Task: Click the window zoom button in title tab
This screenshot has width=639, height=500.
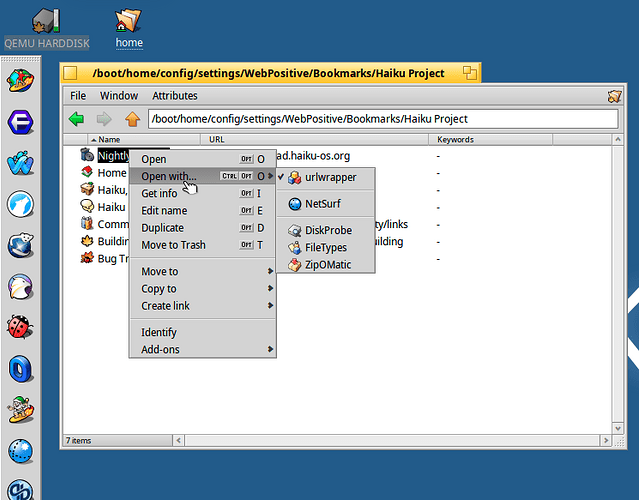Action: pos(470,73)
